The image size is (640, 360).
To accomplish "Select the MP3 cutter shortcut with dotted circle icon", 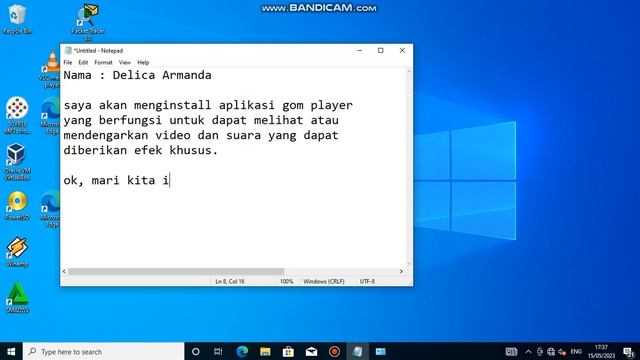I will pyautogui.click(x=17, y=115).
